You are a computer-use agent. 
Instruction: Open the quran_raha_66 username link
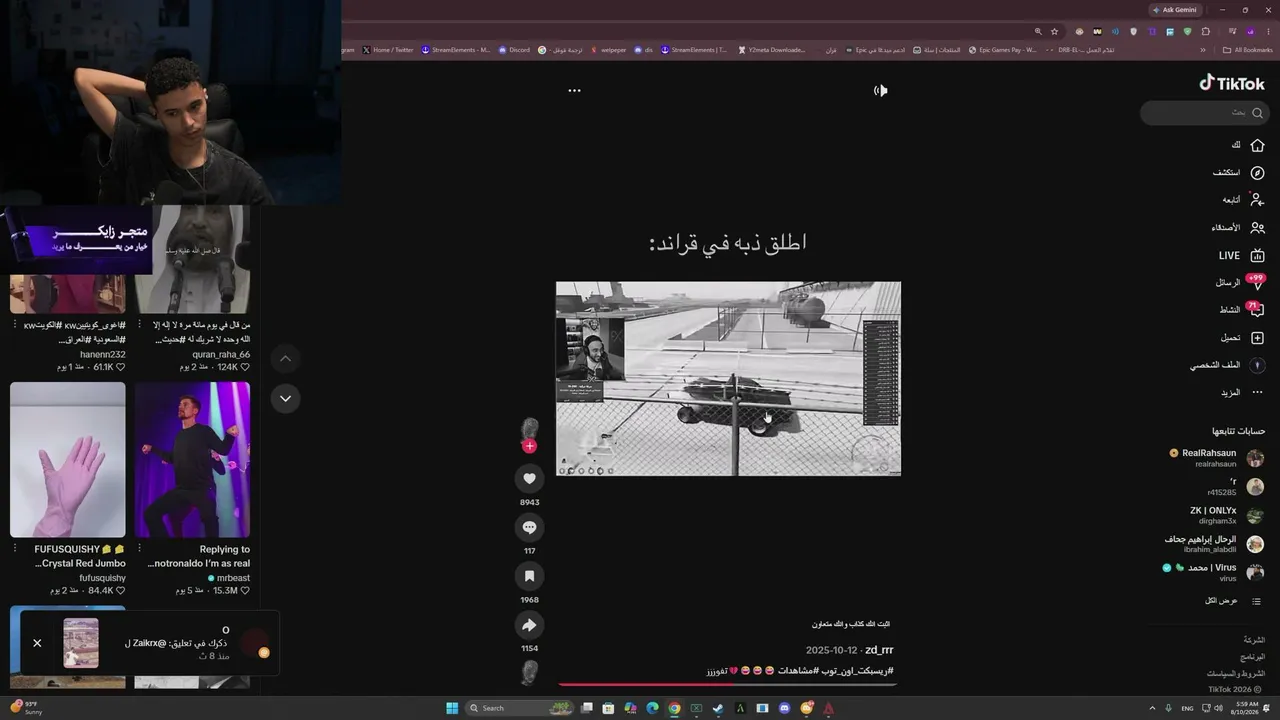pos(221,354)
